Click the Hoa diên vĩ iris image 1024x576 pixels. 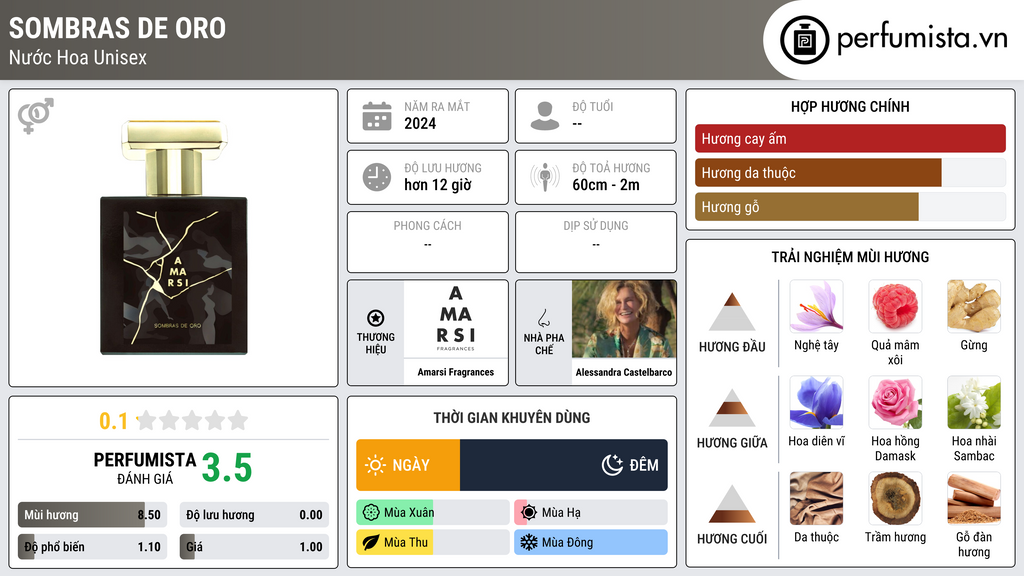[x=816, y=402]
